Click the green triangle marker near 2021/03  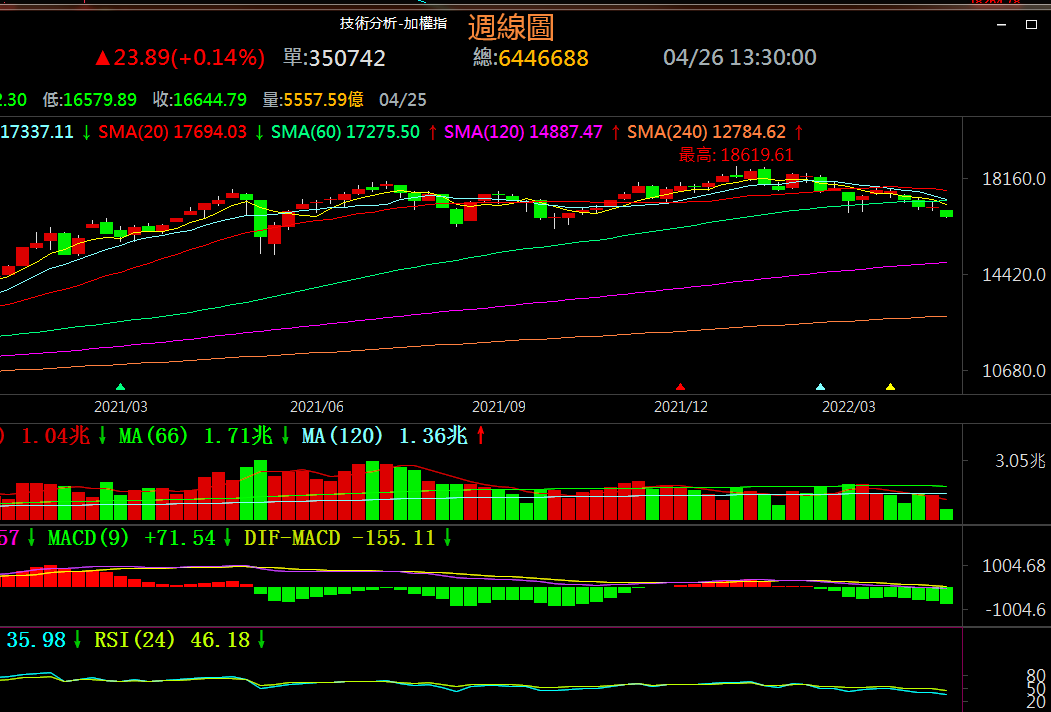tap(121, 386)
